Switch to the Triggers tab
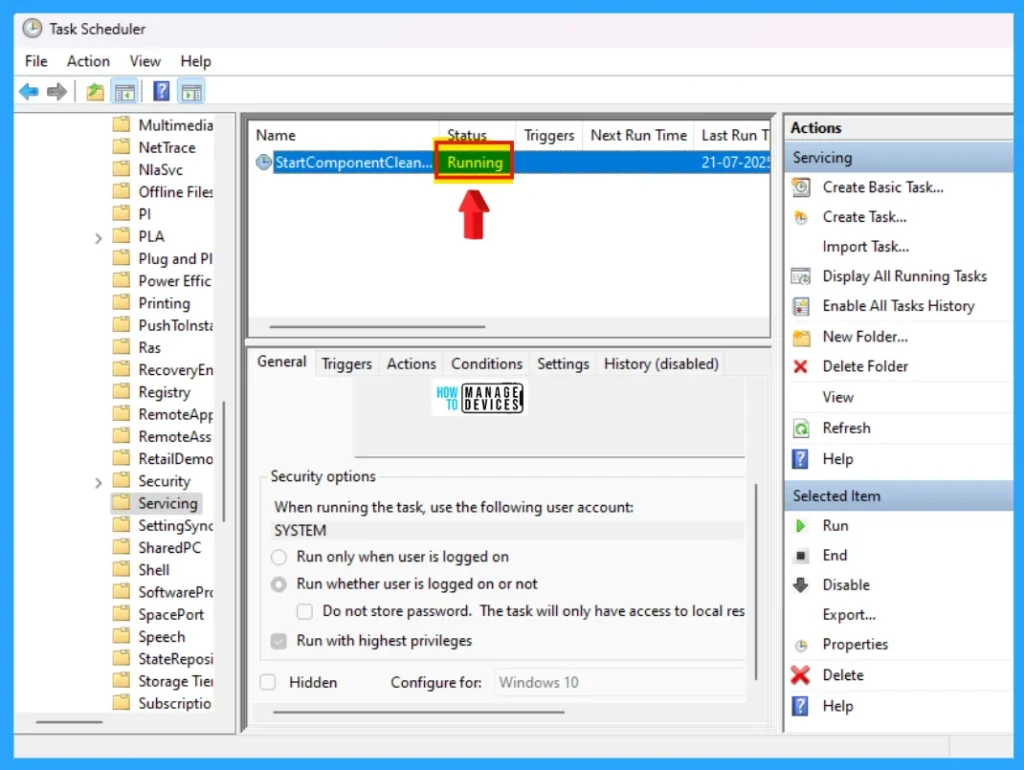 tap(346, 364)
